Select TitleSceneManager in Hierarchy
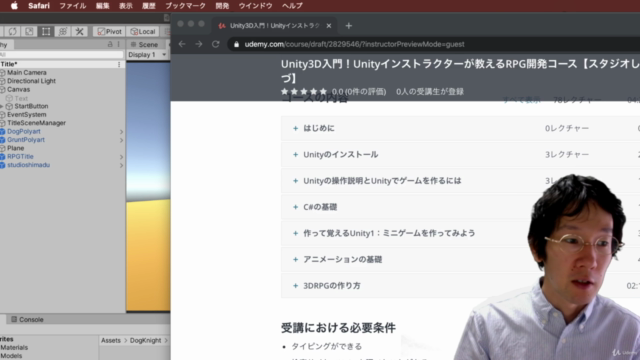This screenshot has height=360, width=640. [x=36, y=123]
